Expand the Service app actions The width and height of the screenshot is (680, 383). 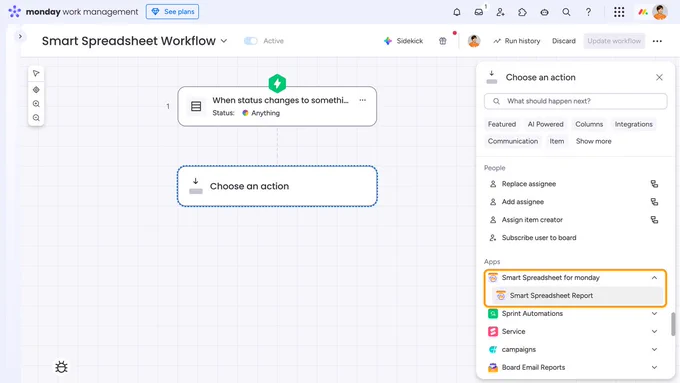[x=654, y=331]
